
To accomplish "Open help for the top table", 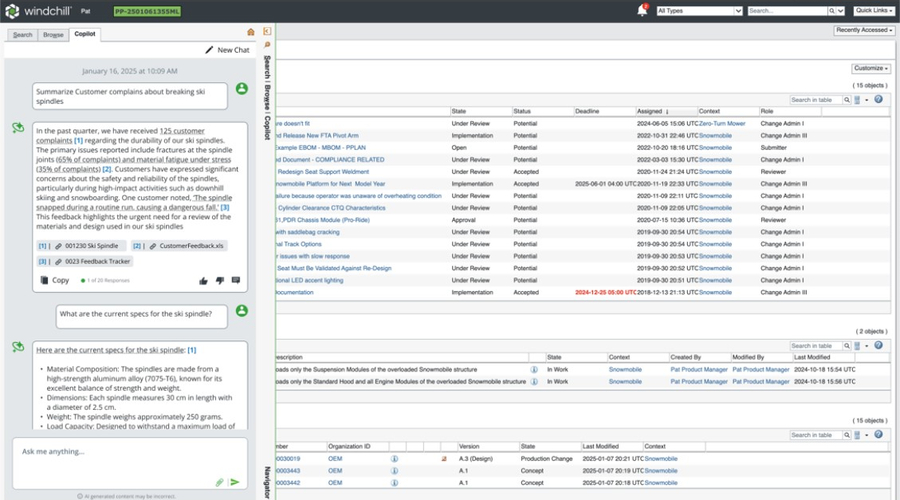I will tap(879, 100).
